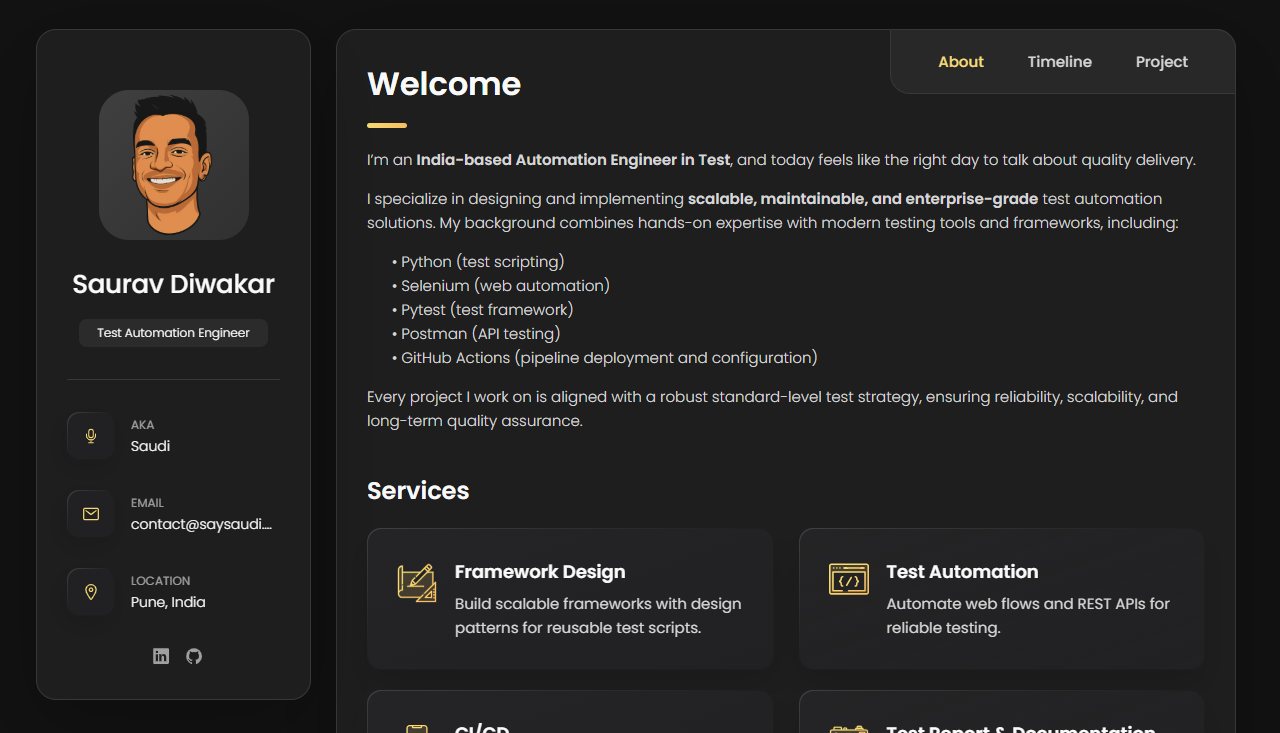
Task: Click the contact@saysaudi email address
Action: pos(200,524)
